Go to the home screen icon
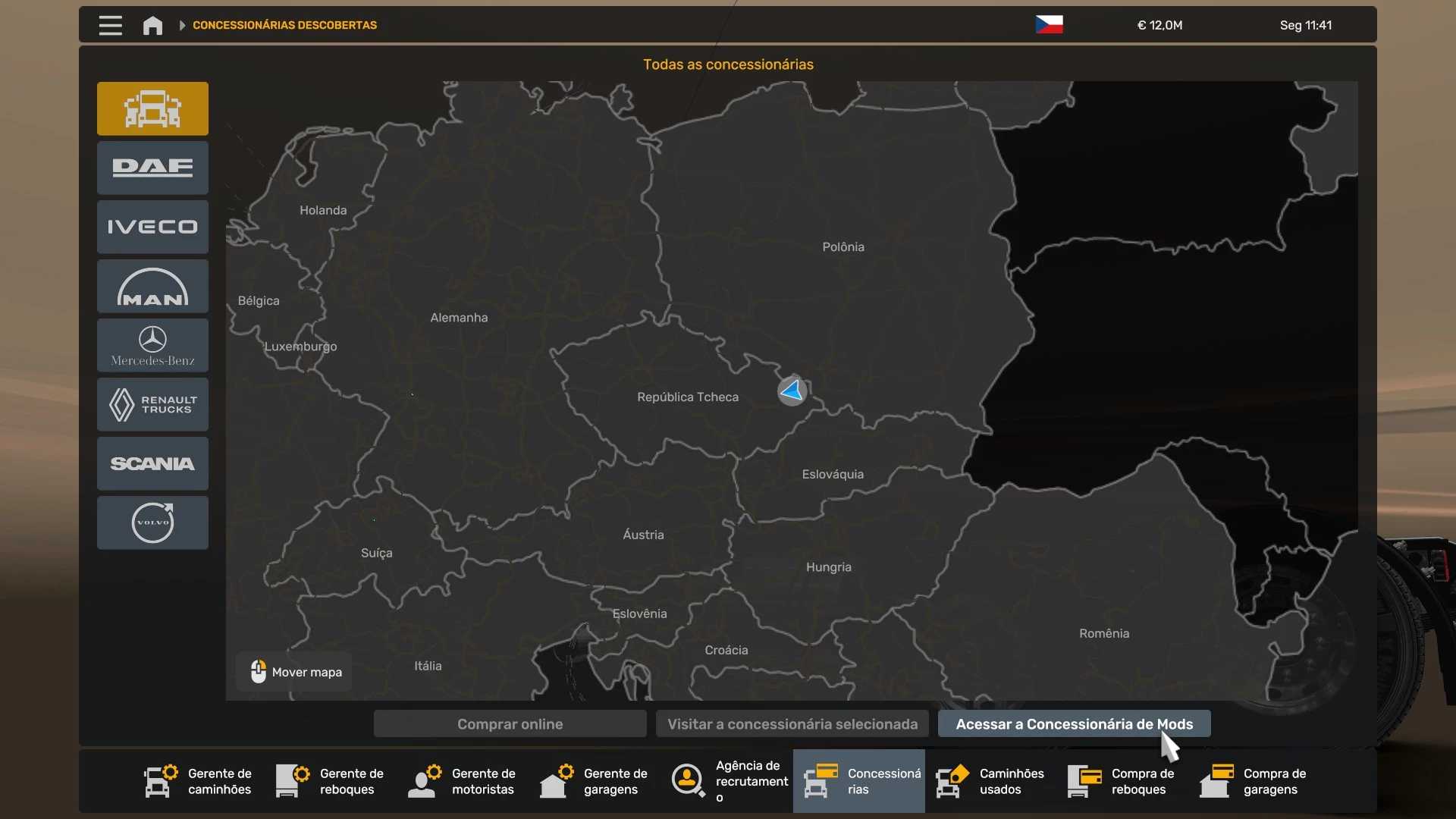This screenshot has width=1456, height=819. [152, 25]
